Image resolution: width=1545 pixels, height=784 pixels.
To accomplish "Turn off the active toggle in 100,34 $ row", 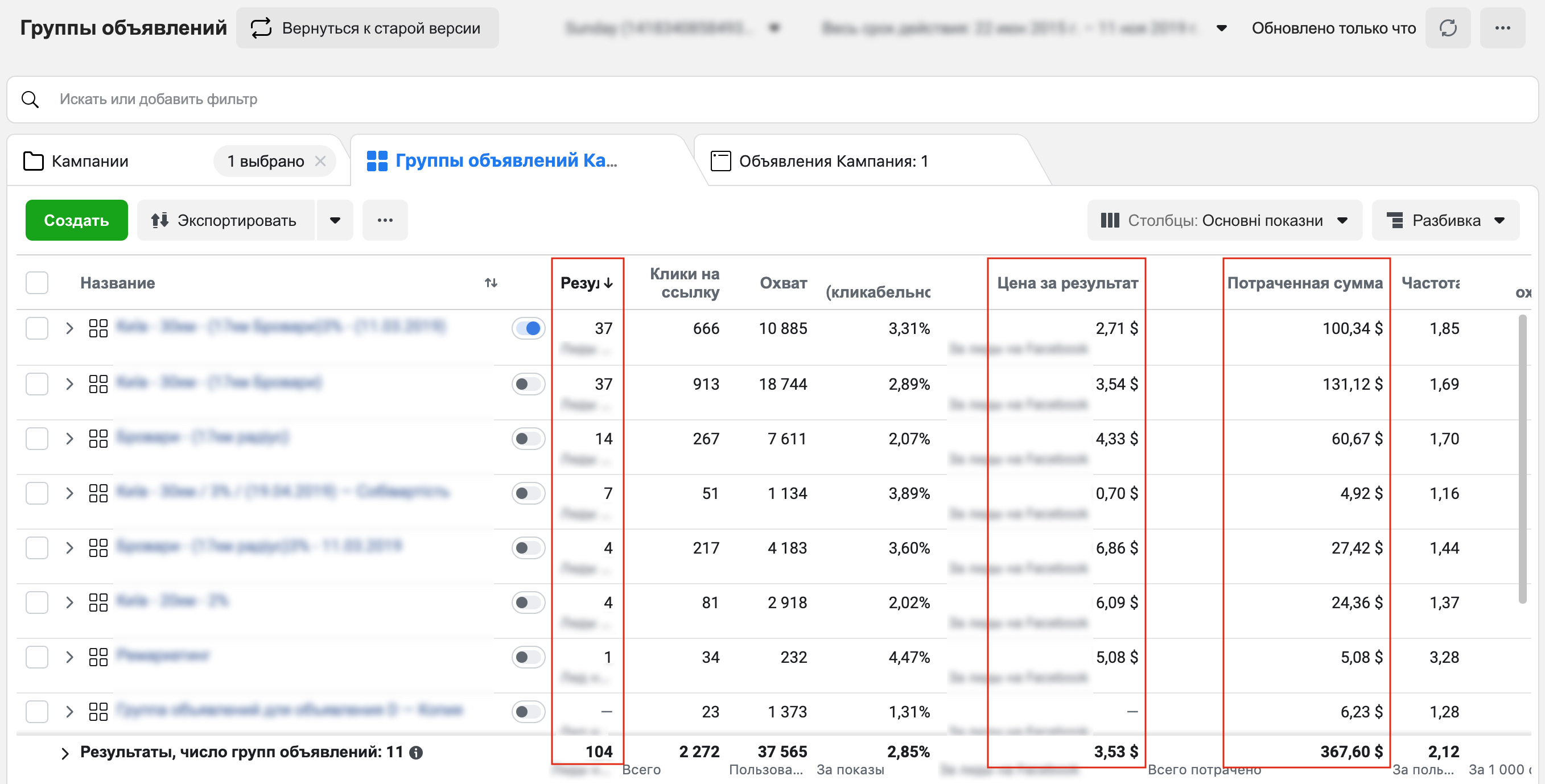I will [529, 328].
